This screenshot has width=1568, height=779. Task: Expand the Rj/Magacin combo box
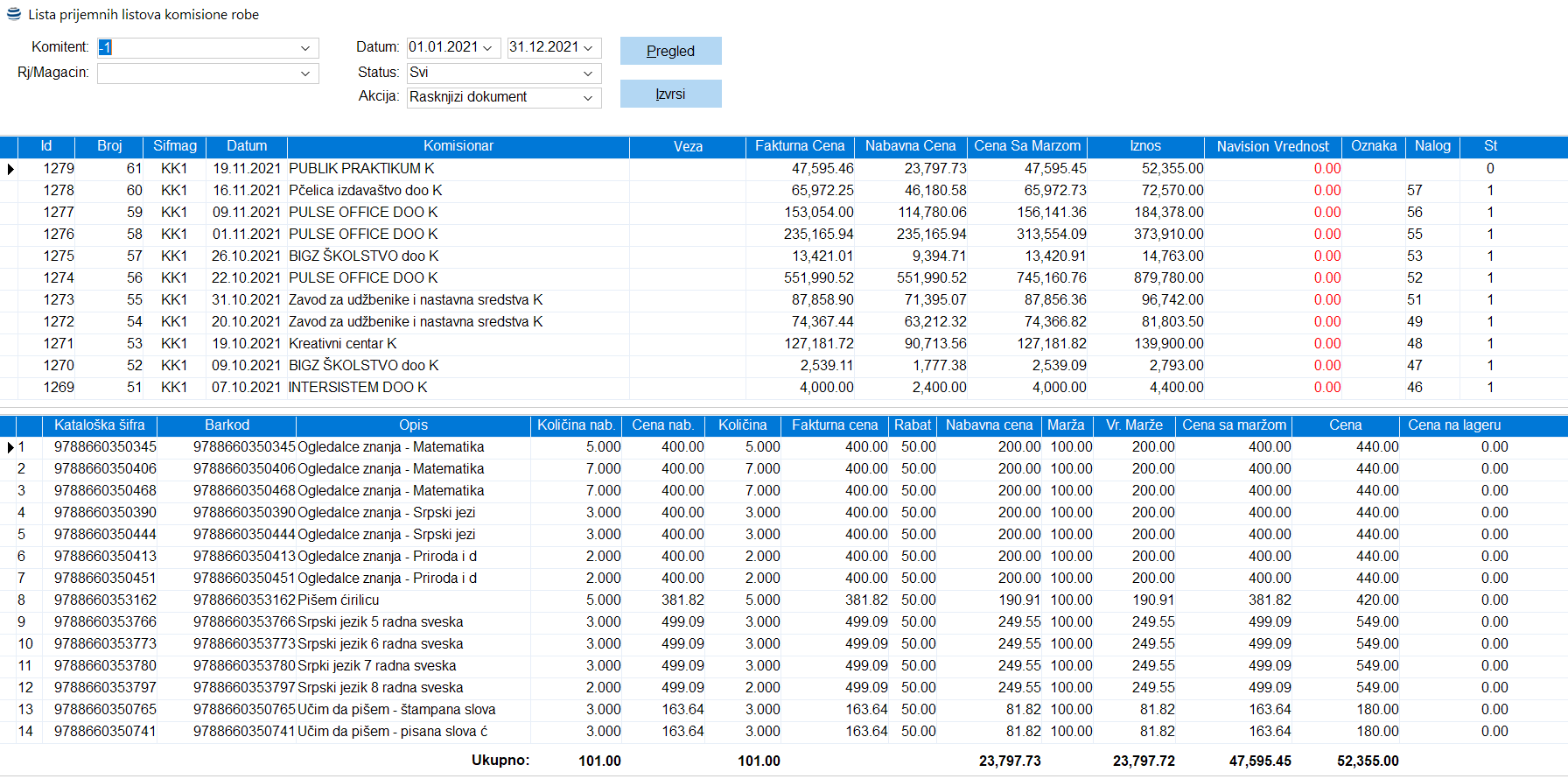[x=305, y=74]
